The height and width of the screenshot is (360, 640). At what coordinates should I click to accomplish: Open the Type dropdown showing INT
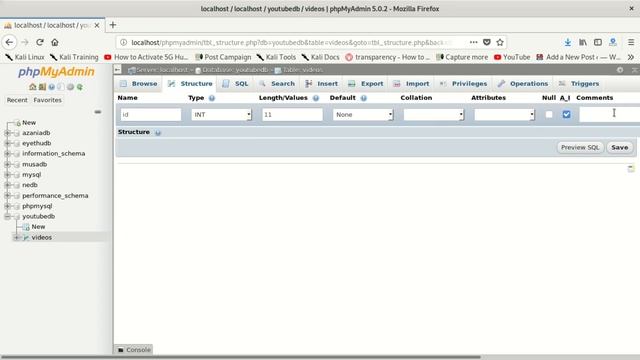tap(221, 115)
